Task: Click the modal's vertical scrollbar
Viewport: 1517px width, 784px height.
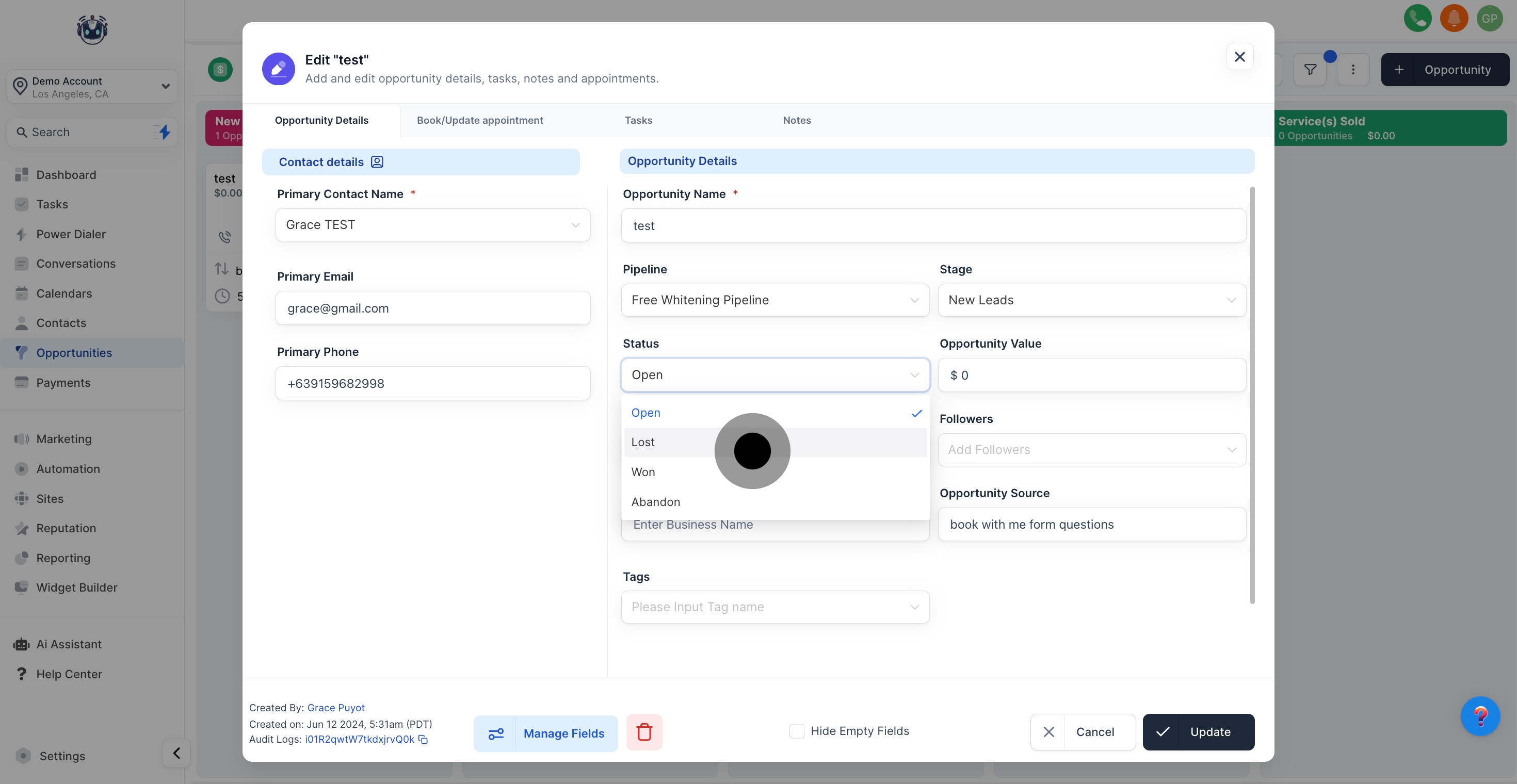Action: click(x=1252, y=395)
